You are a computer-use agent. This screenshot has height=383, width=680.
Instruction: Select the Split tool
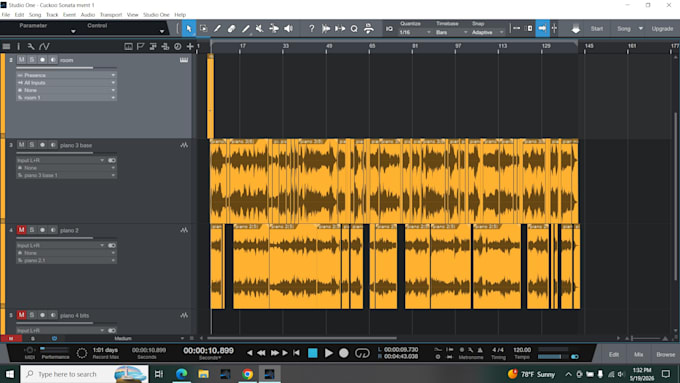217,29
